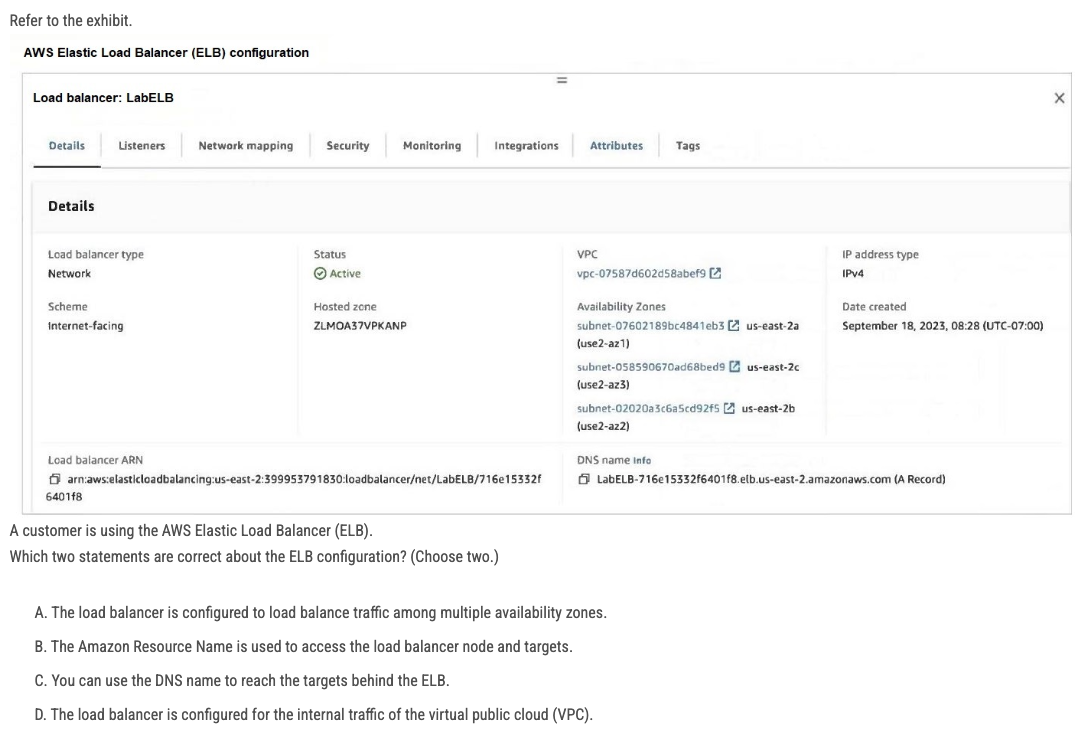The width and height of the screenshot is (1081, 733).
Task: Copy the DNS name icon
Action: [584, 479]
